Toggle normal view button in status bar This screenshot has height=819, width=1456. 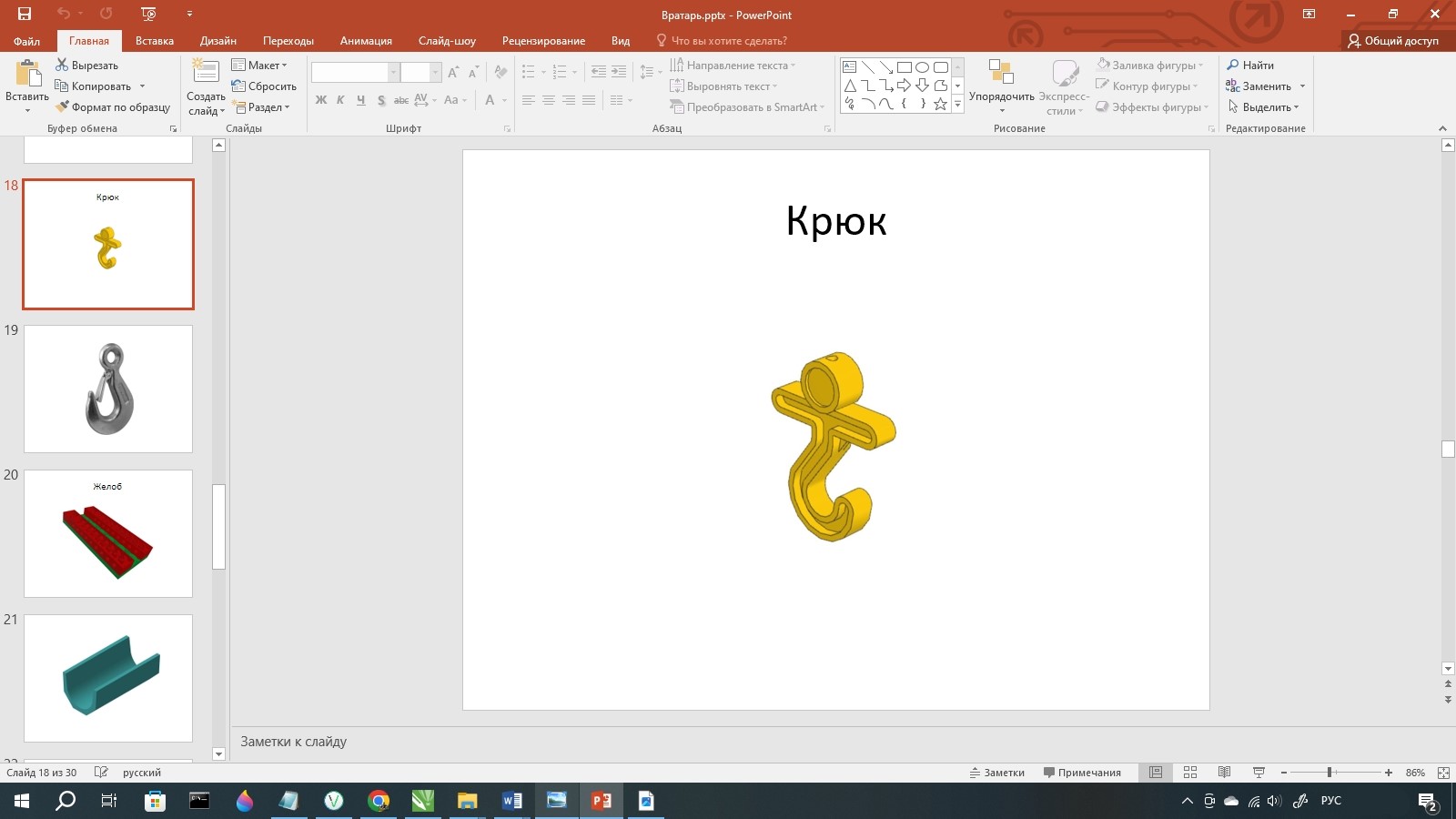click(1156, 773)
